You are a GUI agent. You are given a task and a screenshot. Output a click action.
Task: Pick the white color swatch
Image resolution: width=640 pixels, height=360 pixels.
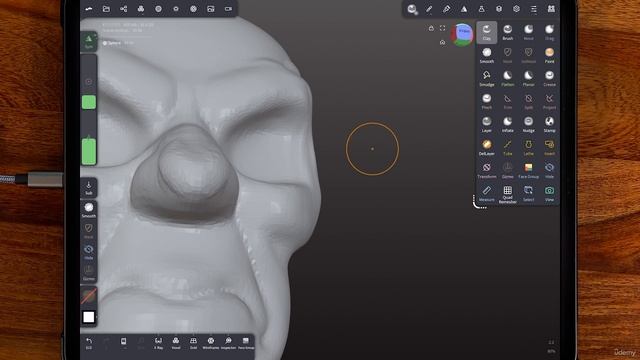point(89,317)
